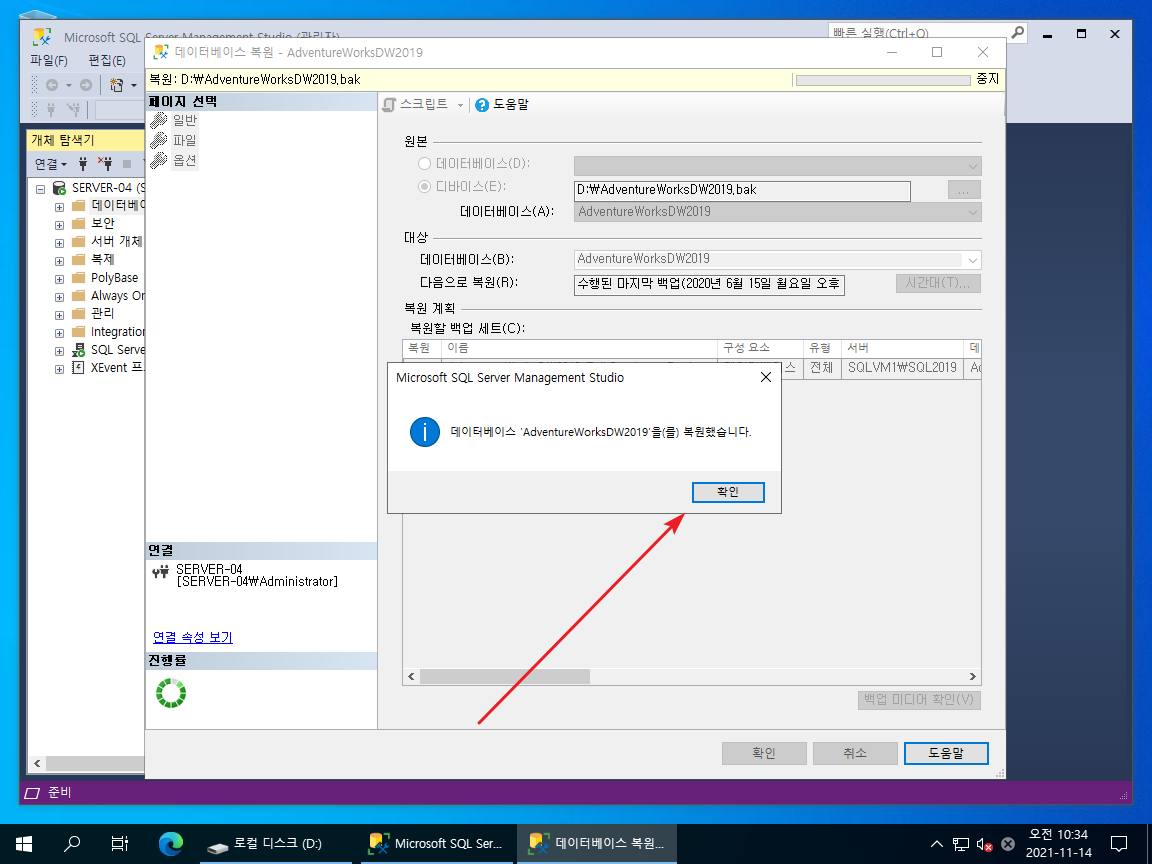Click the 스크립트 button in restore dialog

tap(416, 104)
